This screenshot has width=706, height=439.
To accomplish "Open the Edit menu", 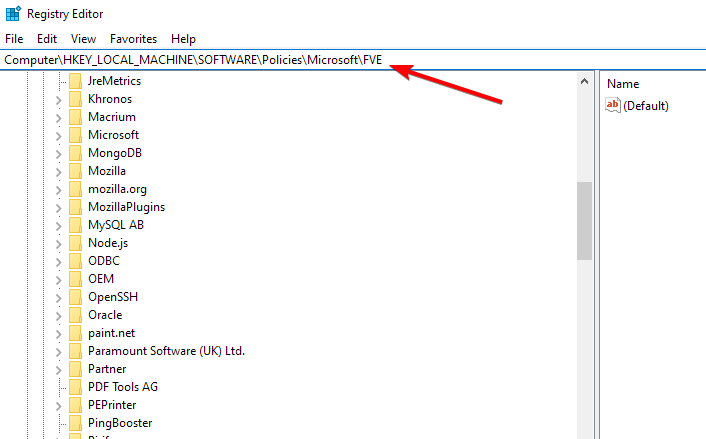I will 47,39.
